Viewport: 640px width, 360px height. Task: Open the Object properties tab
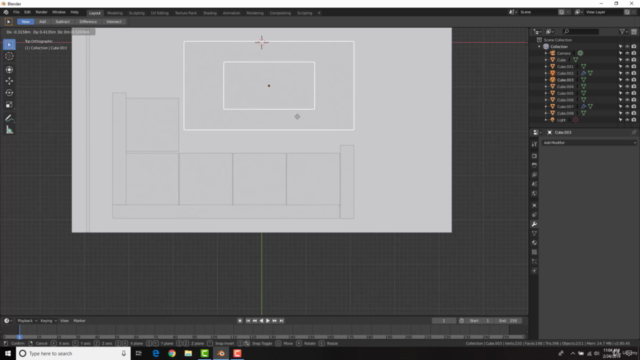point(534,205)
